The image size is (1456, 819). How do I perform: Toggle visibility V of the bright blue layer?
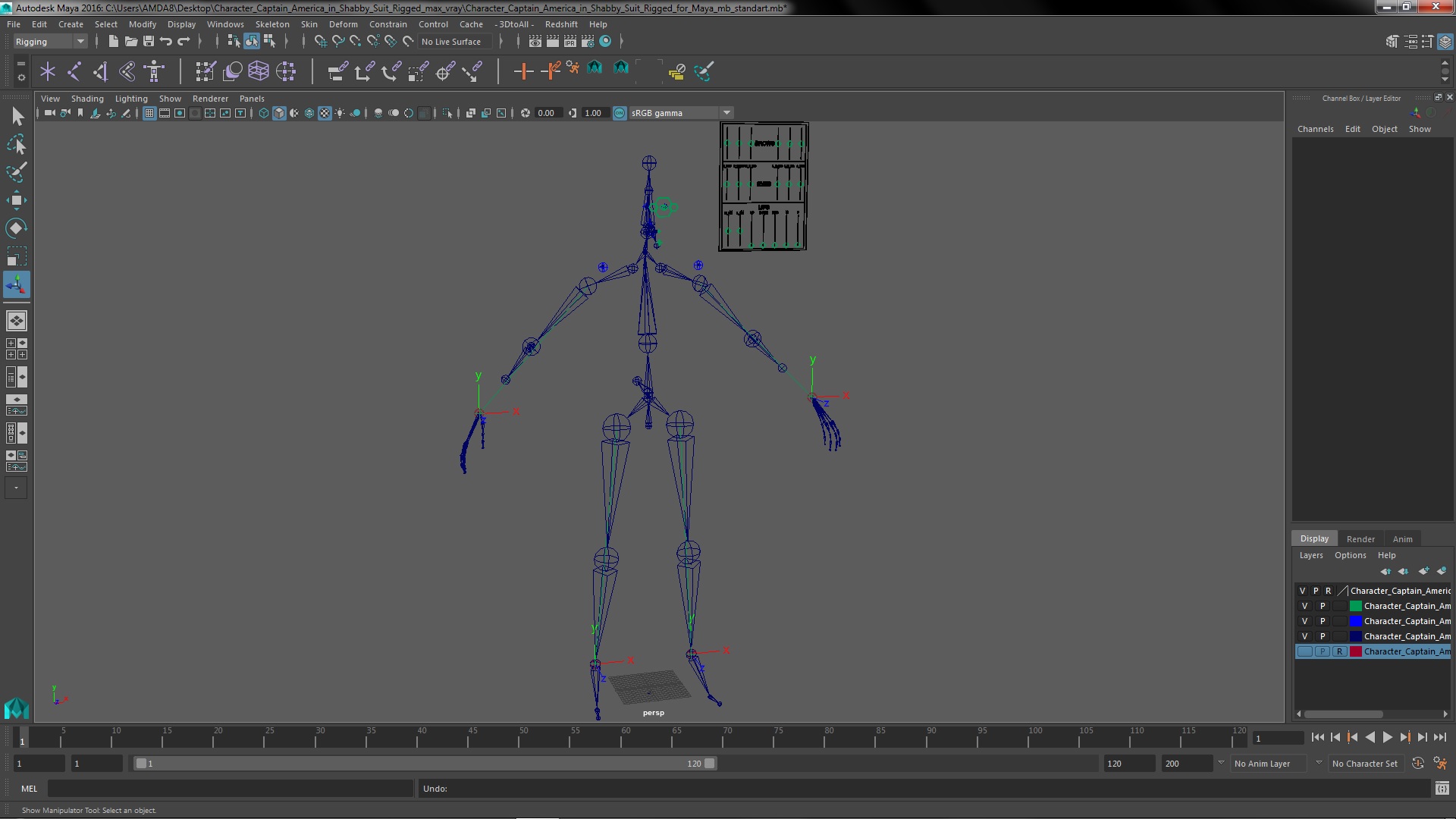(x=1304, y=621)
